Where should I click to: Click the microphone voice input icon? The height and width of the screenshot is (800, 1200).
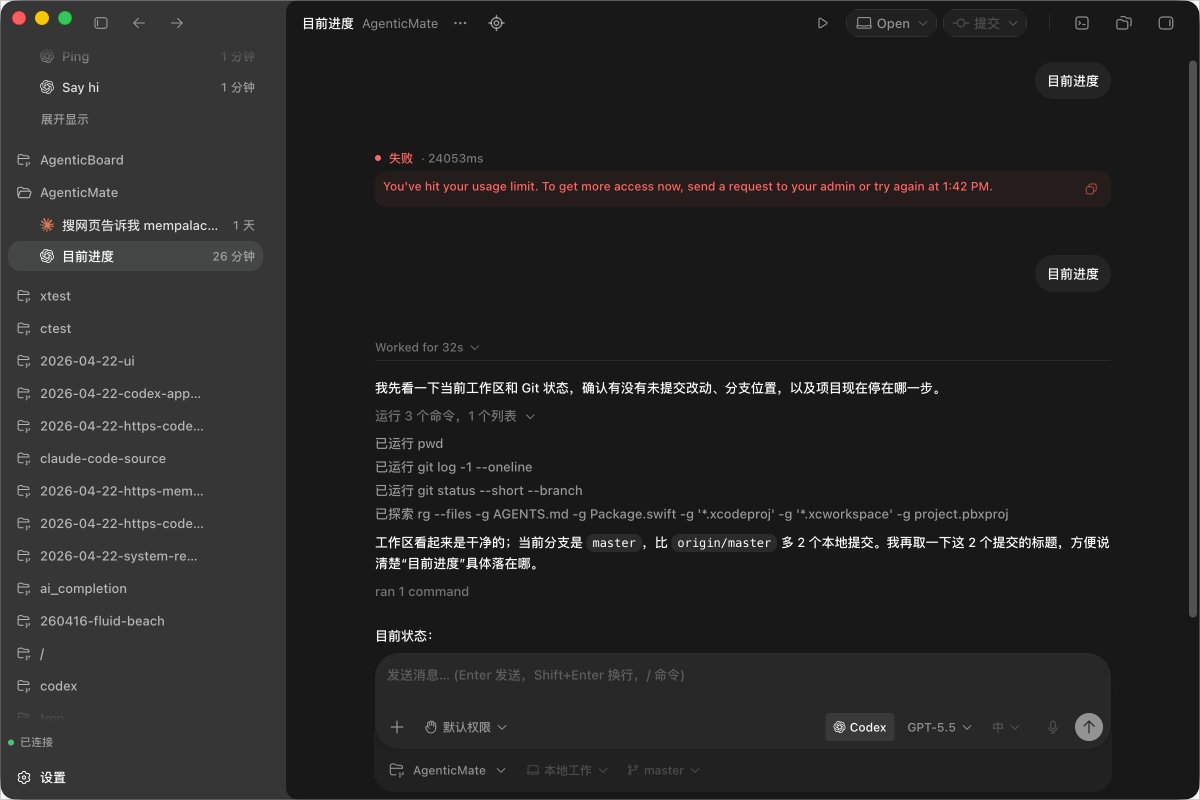[x=1052, y=727]
